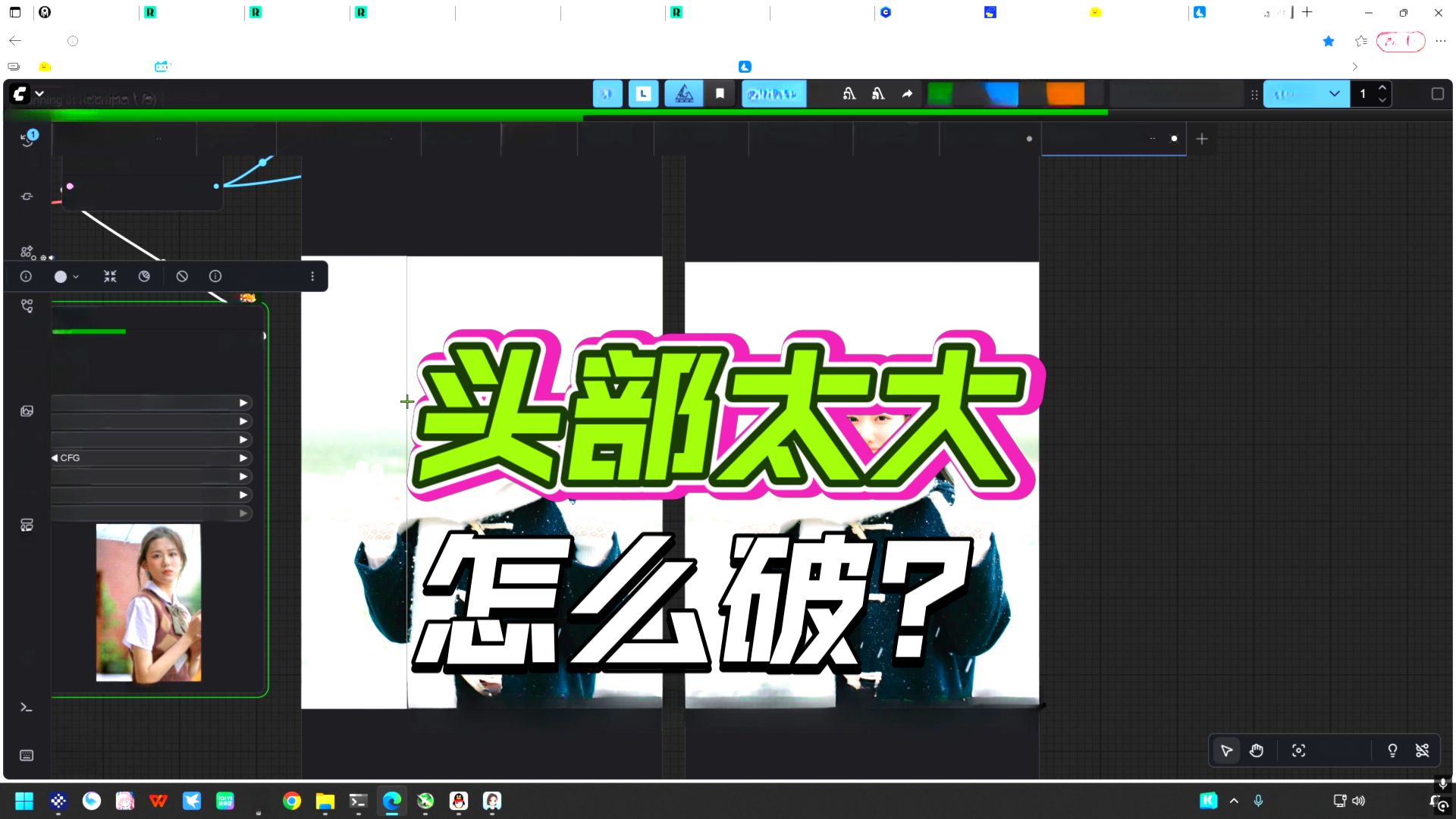Activate the hand pan tool
Screen dimensions: 1456x819
(x=1256, y=750)
